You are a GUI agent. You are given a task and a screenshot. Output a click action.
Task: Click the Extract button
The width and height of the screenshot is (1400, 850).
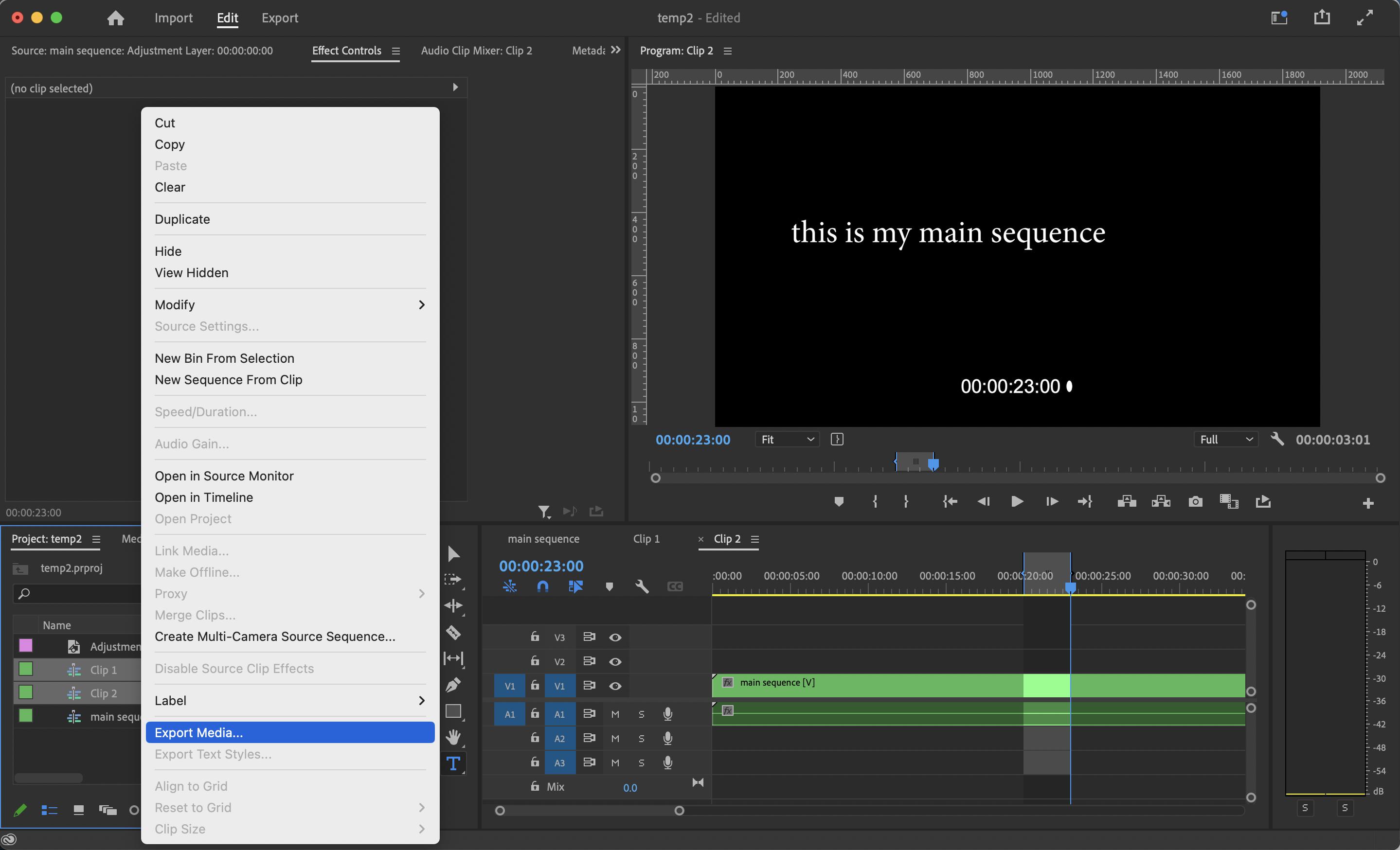pyautogui.click(x=1161, y=501)
